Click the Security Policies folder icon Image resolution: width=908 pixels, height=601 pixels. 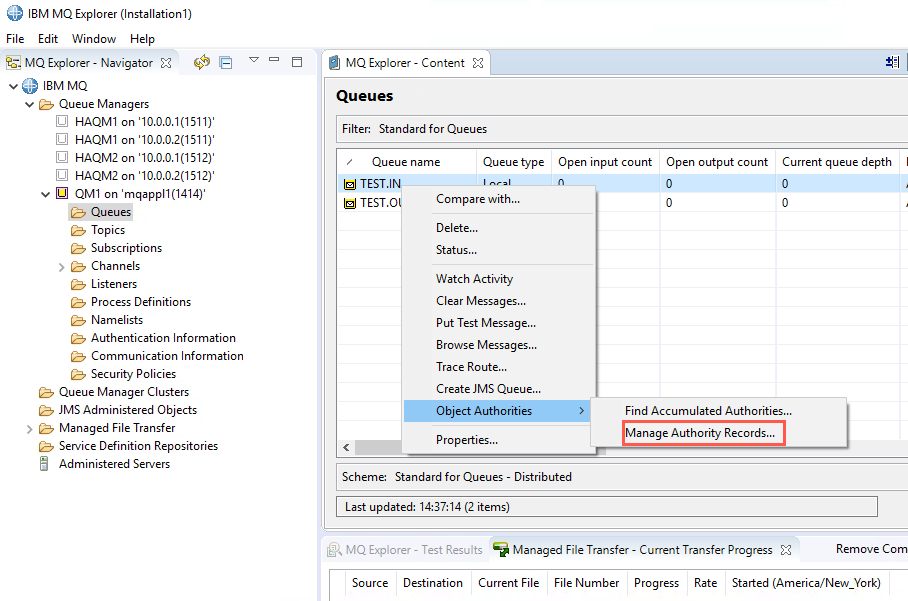(78, 374)
